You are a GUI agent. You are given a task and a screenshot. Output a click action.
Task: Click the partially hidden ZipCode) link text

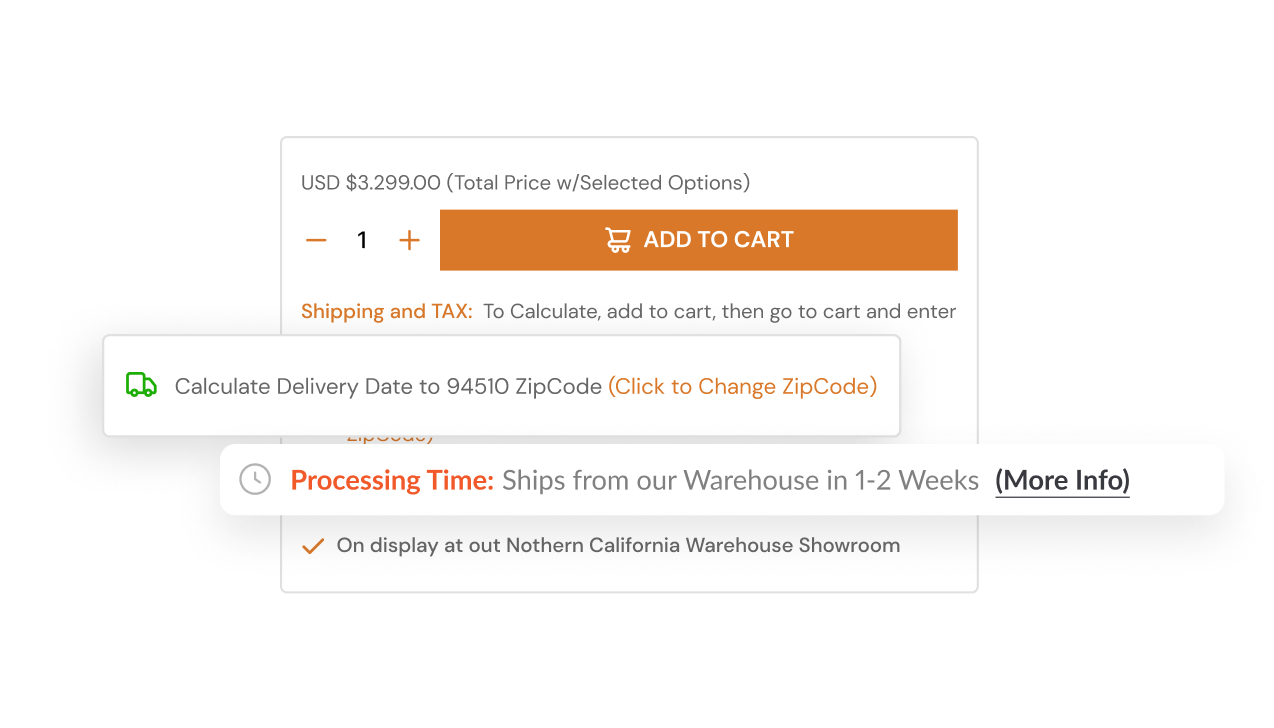pyautogui.click(x=390, y=438)
